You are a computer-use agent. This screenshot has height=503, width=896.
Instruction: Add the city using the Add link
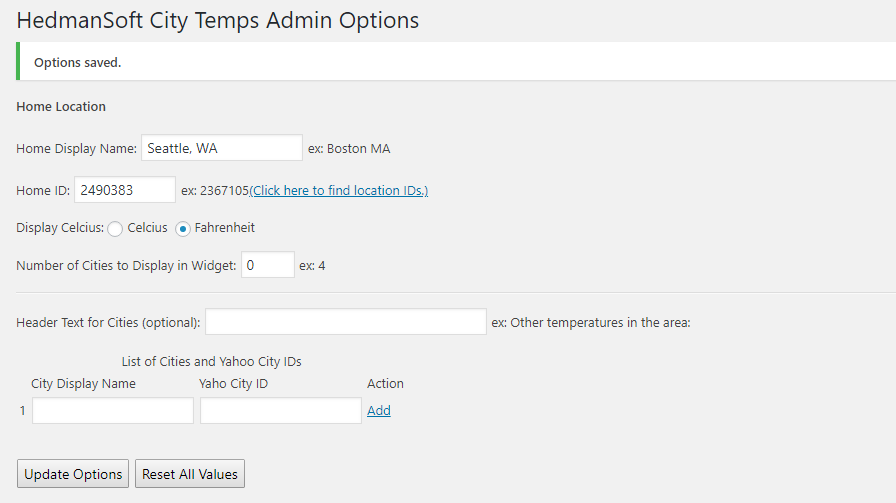[x=379, y=410]
